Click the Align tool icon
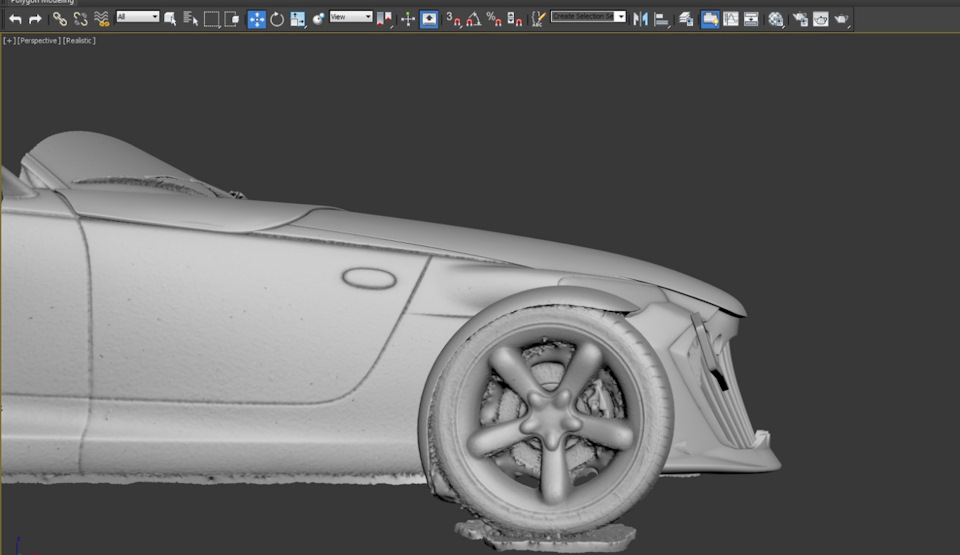The width and height of the screenshot is (960, 555). [661, 19]
